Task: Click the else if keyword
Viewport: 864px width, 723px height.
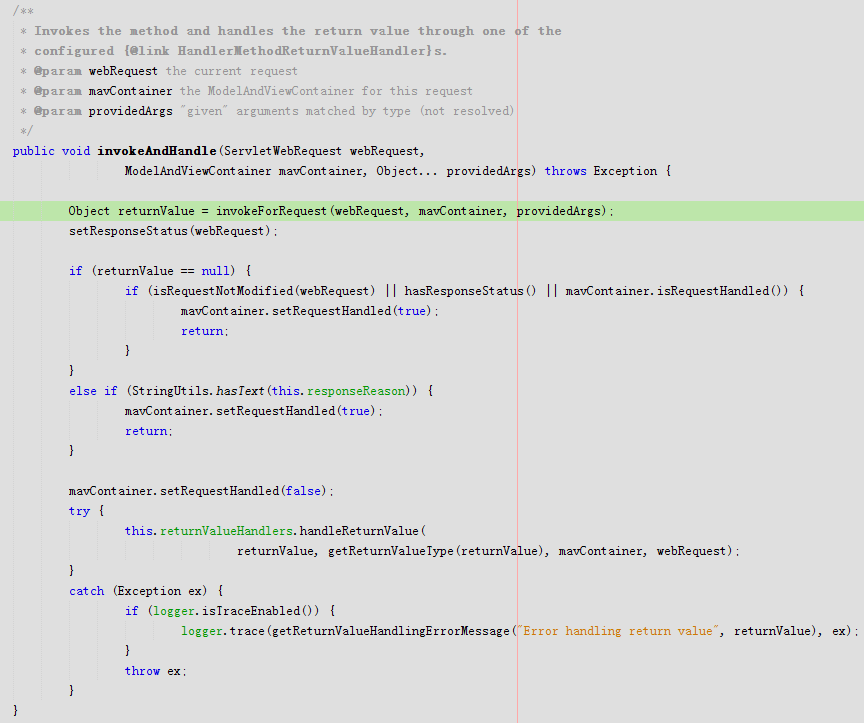Action: [93, 391]
